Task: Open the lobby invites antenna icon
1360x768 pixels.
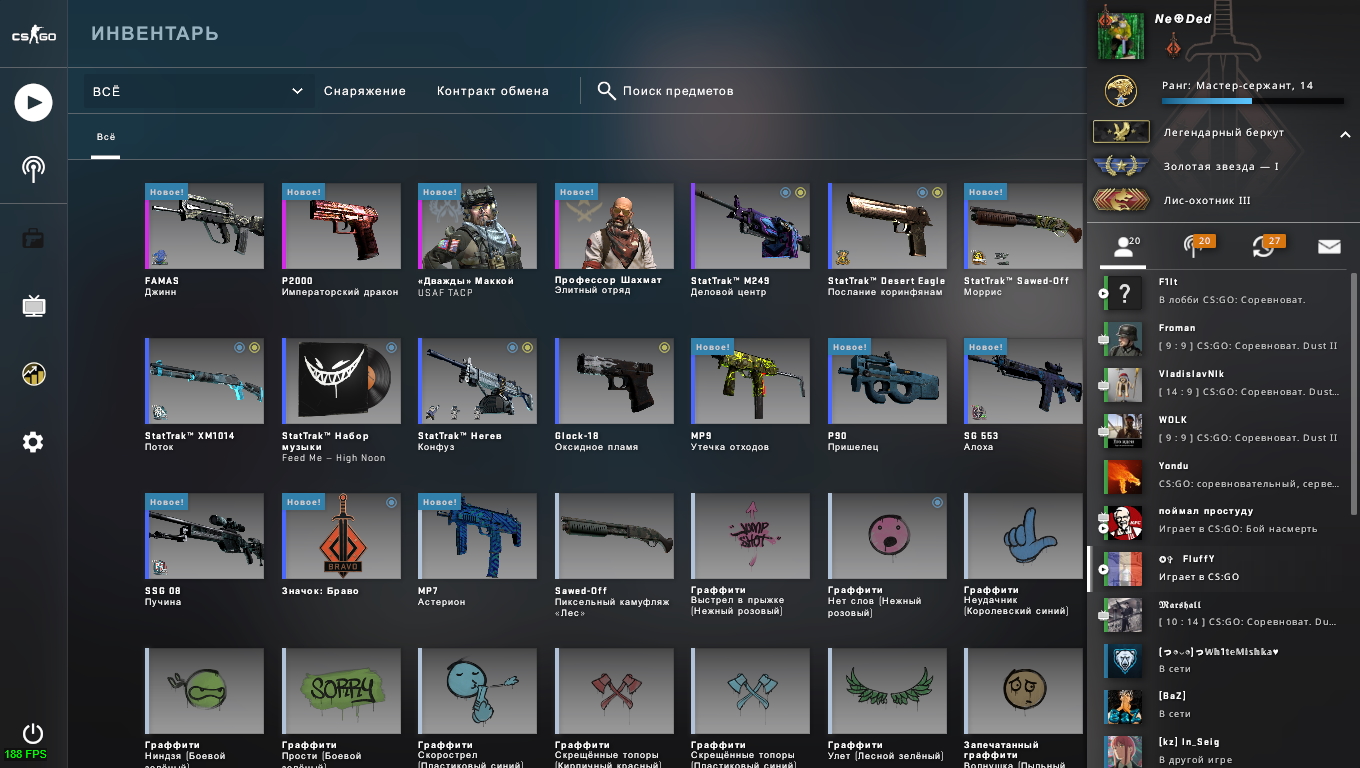Action: click(x=1192, y=247)
